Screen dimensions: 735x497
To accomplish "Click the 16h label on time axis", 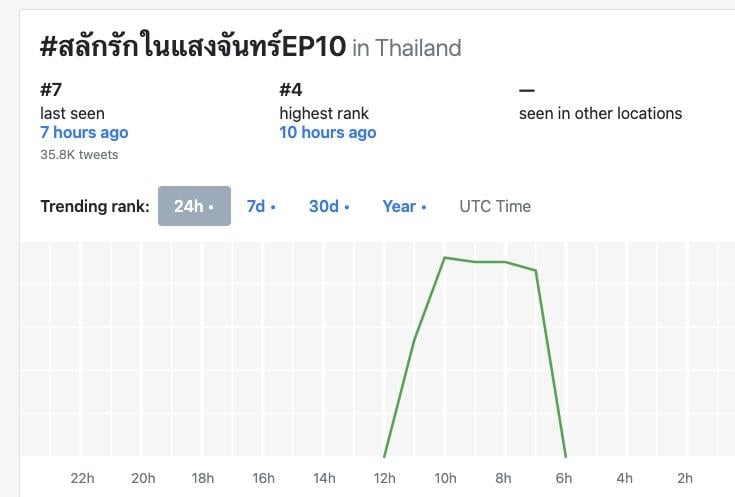I will coord(263,478).
